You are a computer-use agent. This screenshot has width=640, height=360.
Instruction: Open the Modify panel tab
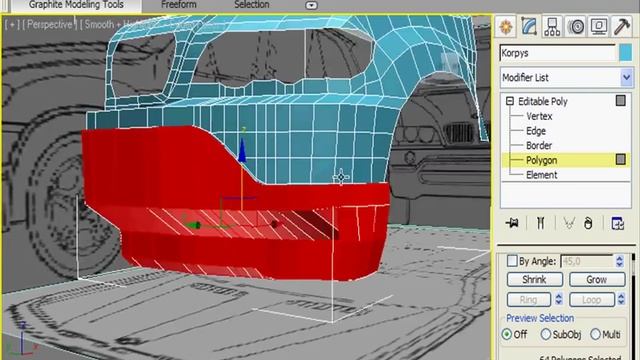pyautogui.click(x=529, y=27)
